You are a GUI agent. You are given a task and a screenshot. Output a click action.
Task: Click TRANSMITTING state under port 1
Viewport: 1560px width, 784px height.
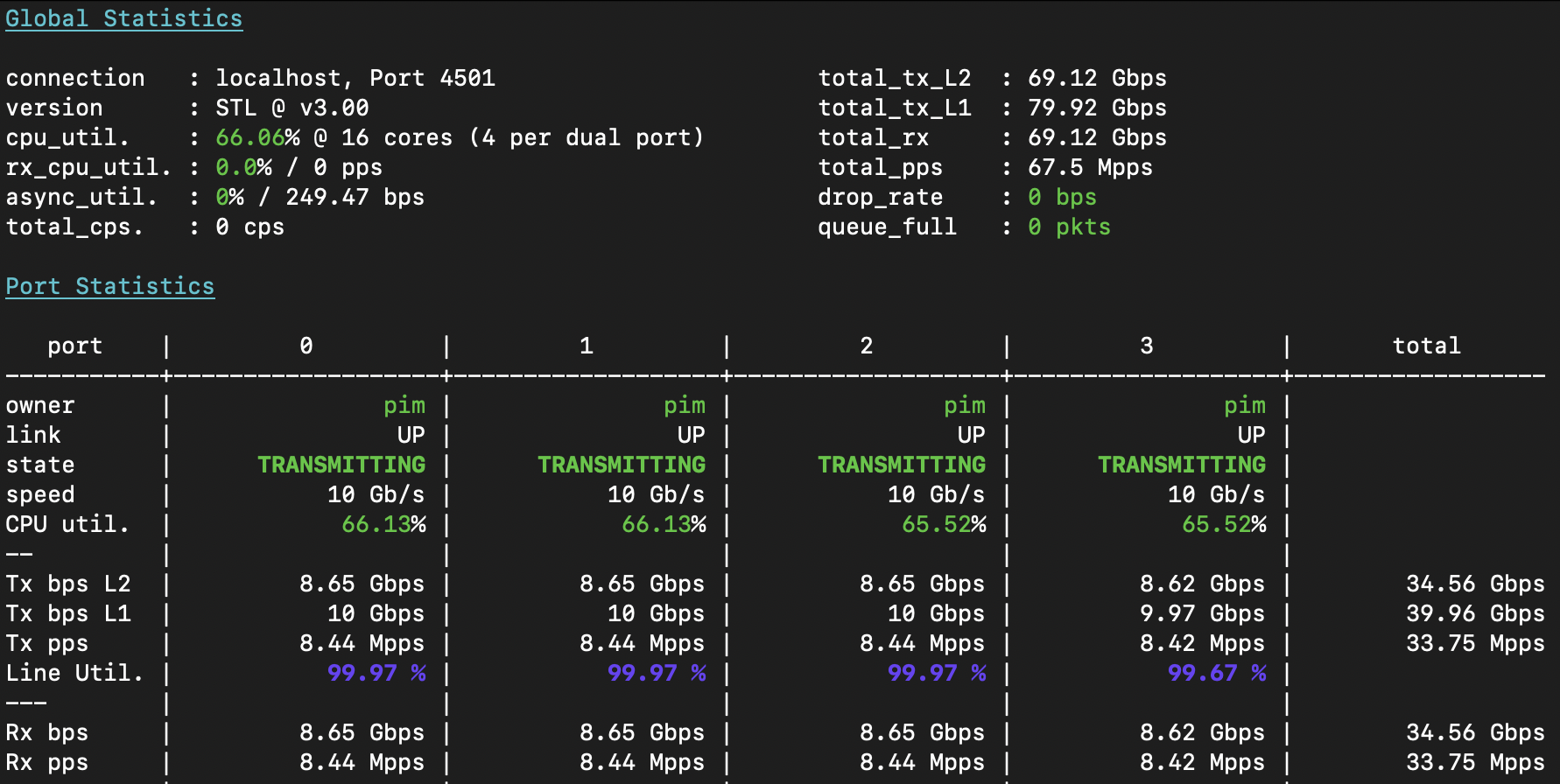621,465
